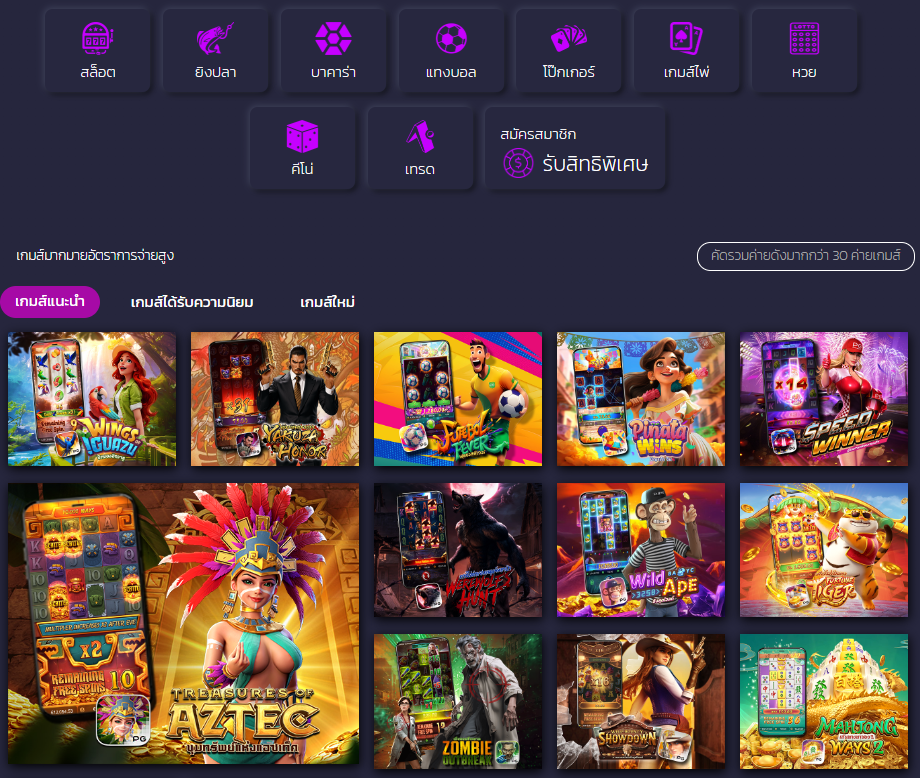Open the lottery category icon

point(804,50)
